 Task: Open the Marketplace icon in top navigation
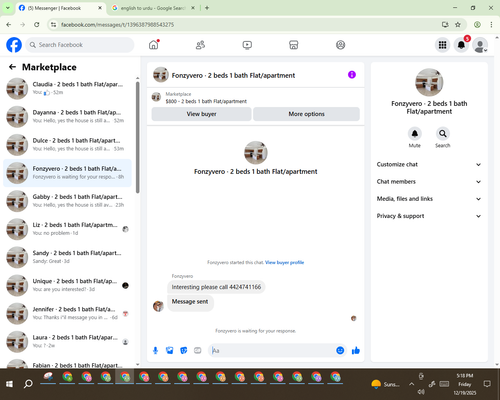pos(294,45)
